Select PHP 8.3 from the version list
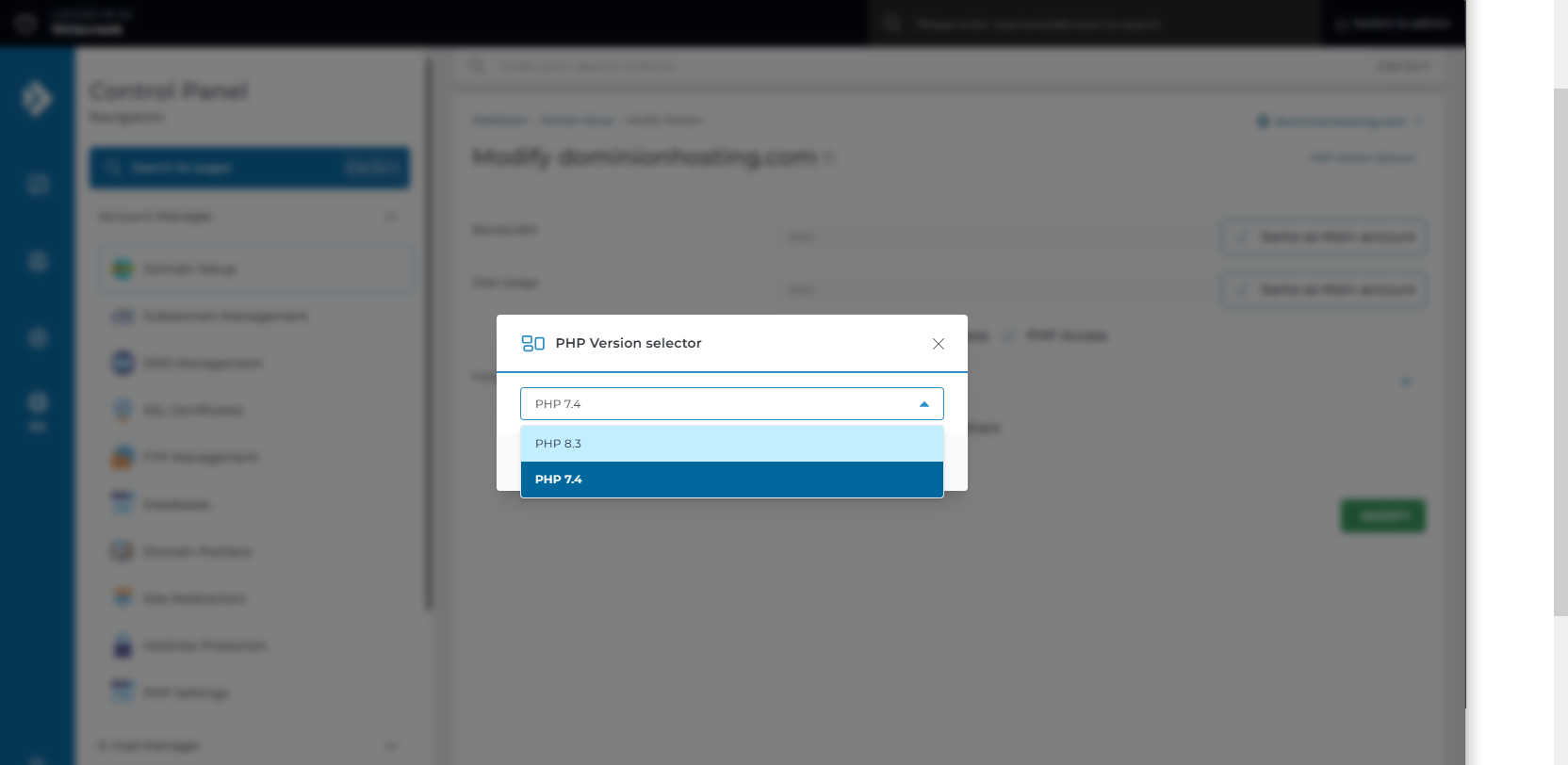Image resolution: width=1568 pixels, height=765 pixels. click(x=731, y=444)
